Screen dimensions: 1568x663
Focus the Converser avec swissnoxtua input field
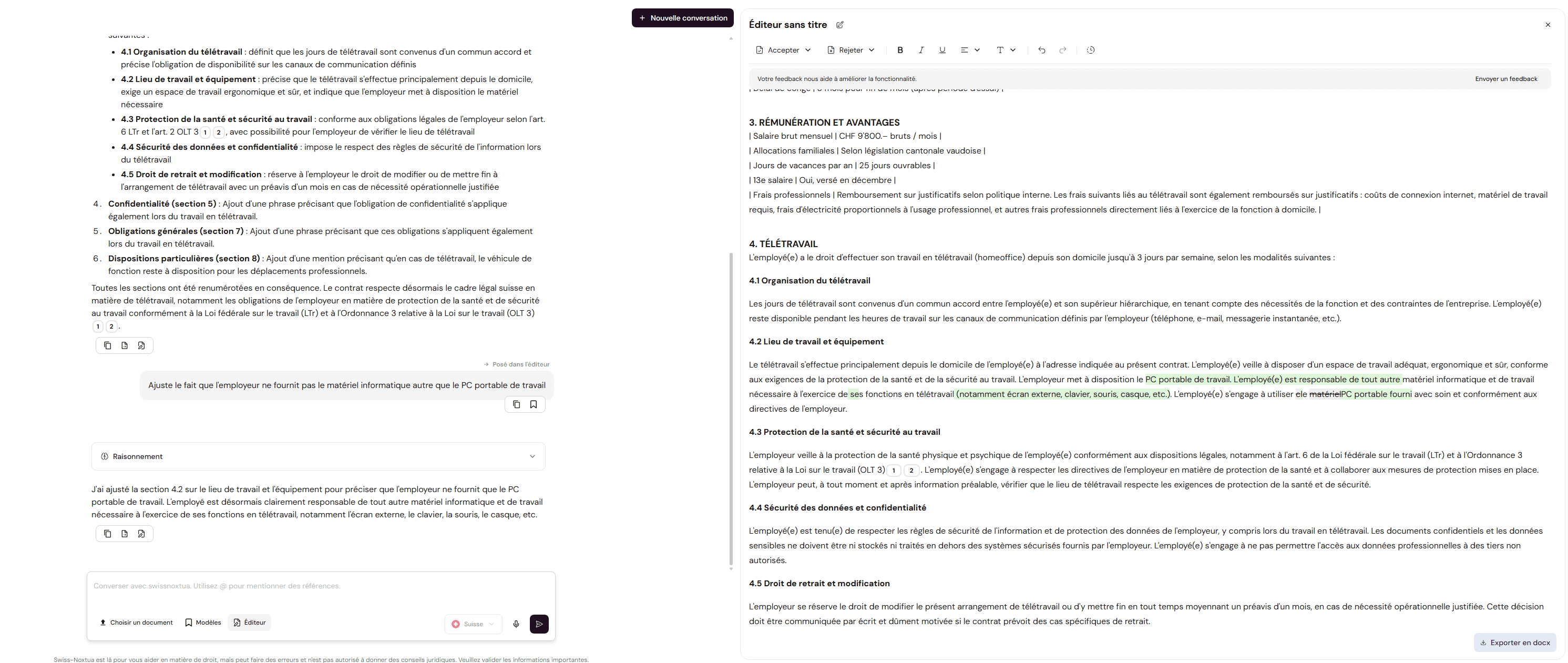pyautogui.click(x=321, y=586)
